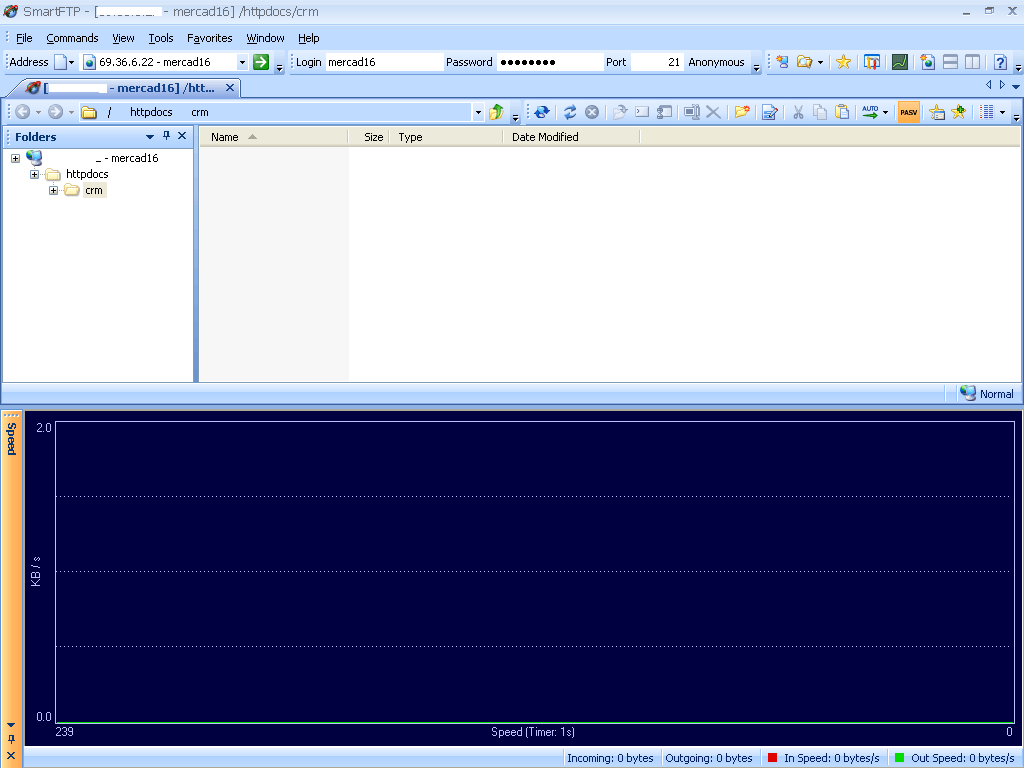Select the crm folder in the tree
Viewport: 1024px width, 768px height.
[x=94, y=191]
